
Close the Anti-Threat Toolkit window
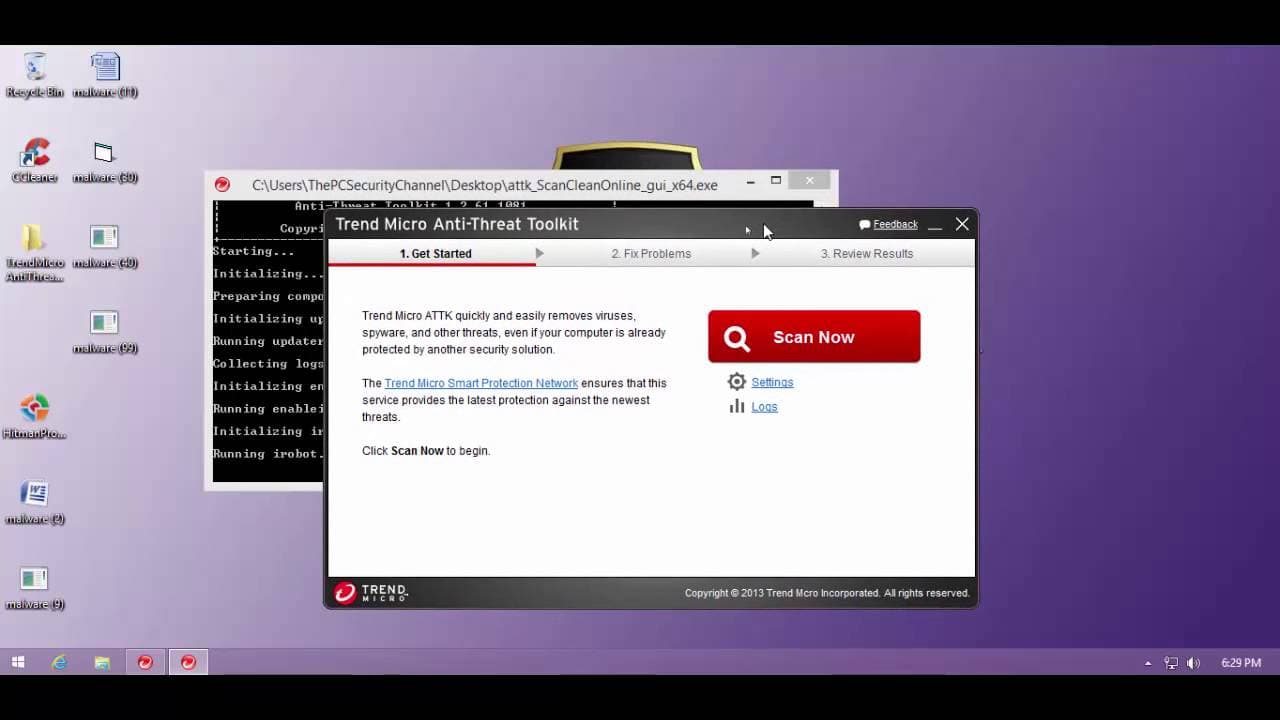[x=962, y=225]
